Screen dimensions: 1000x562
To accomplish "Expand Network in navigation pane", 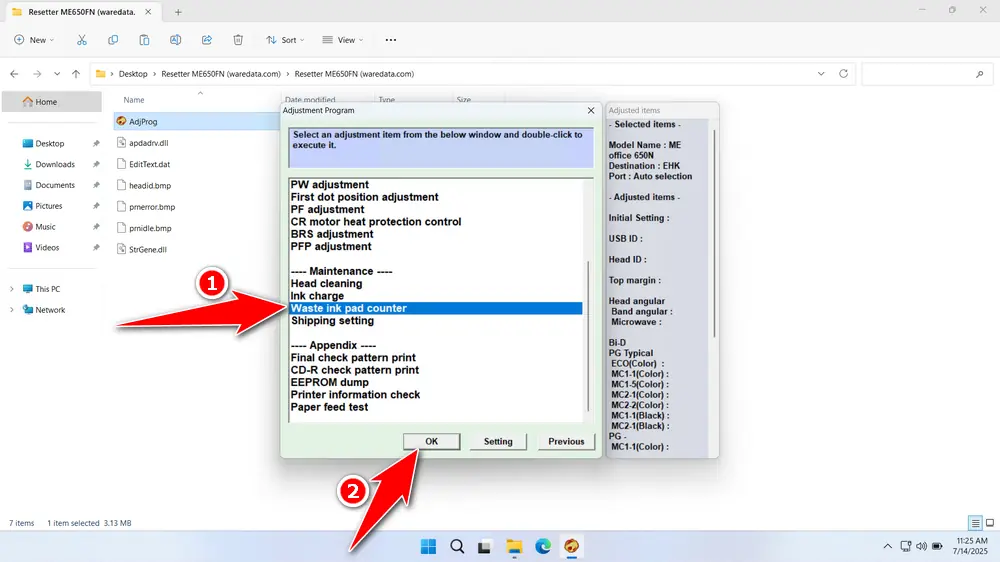I will click(11, 310).
